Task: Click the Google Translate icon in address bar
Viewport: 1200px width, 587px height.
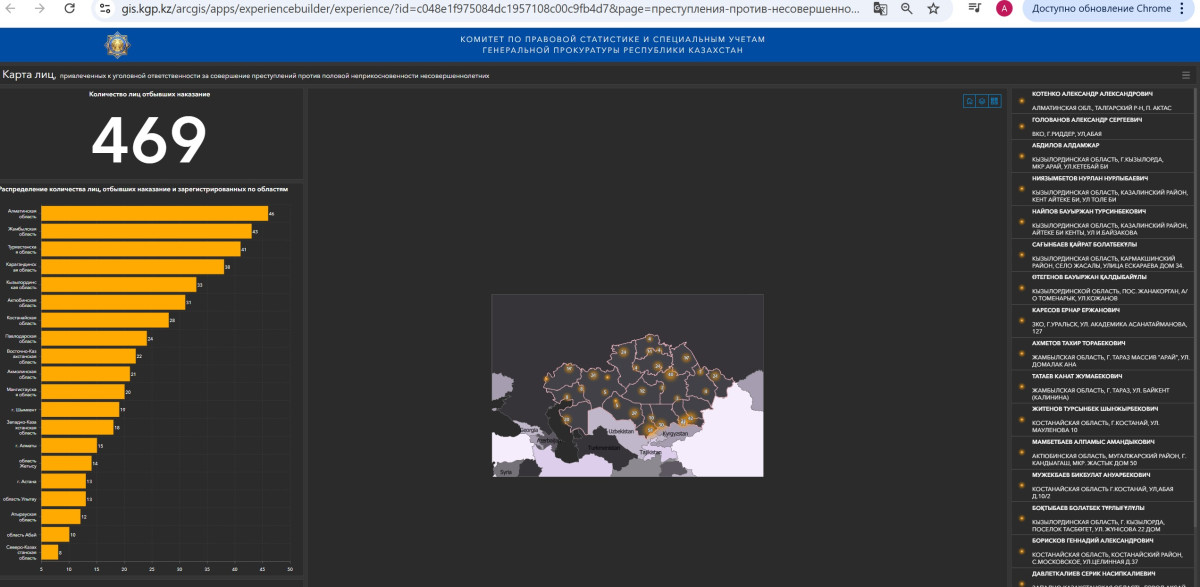Action: click(880, 8)
